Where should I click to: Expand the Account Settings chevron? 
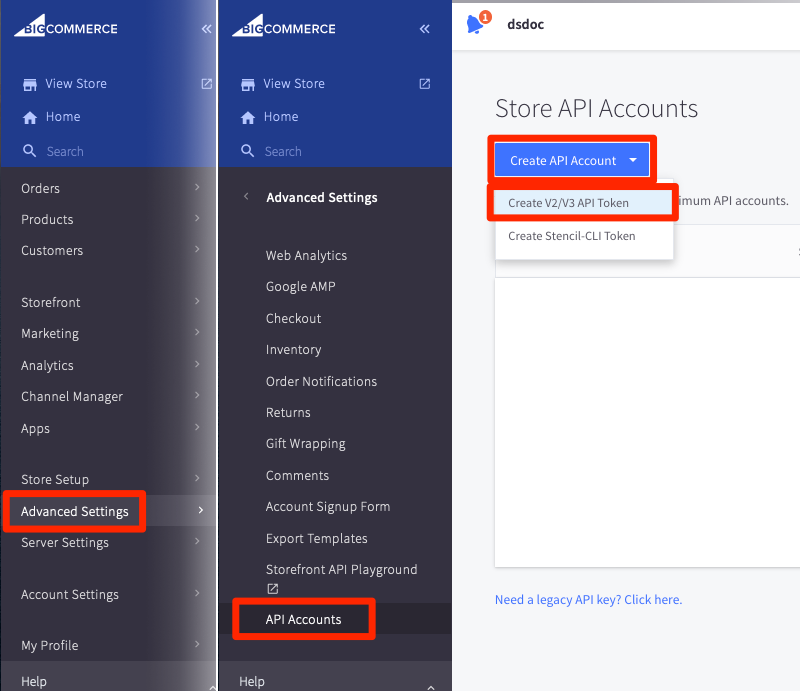(197, 593)
